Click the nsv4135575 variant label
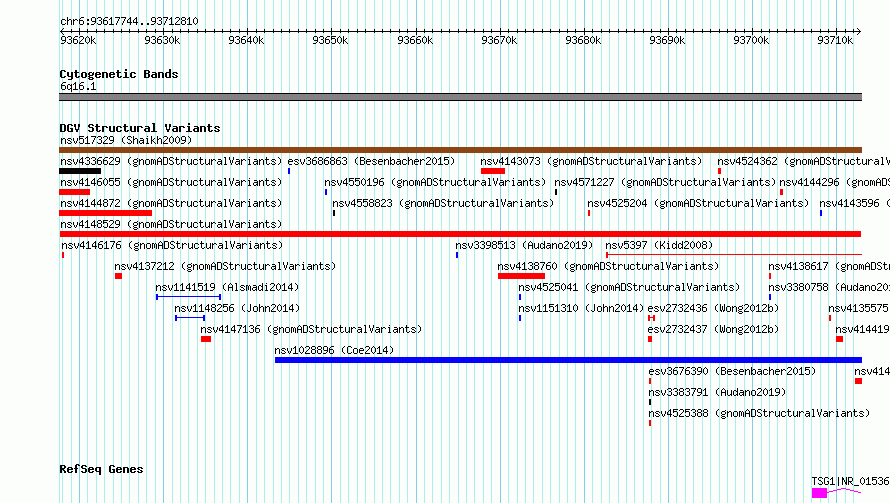This screenshot has width=890, height=503. 859,308
